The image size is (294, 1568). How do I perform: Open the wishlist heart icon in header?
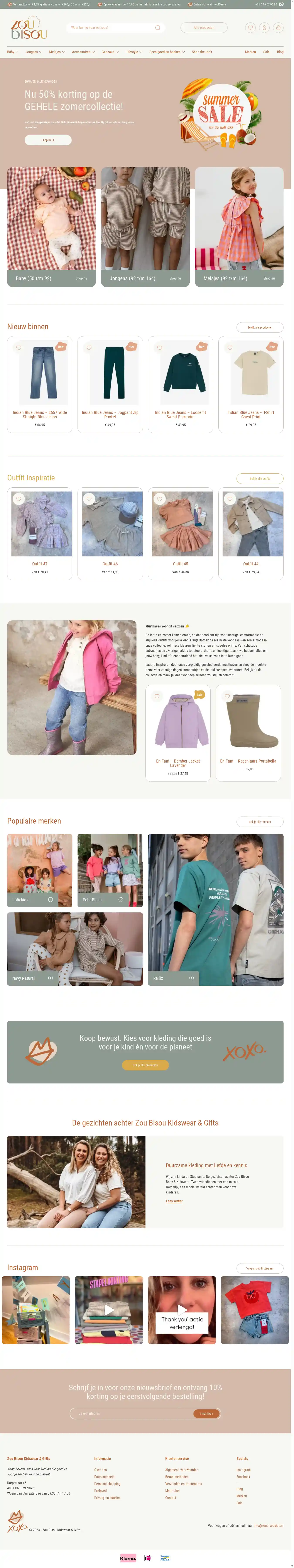click(x=250, y=27)
